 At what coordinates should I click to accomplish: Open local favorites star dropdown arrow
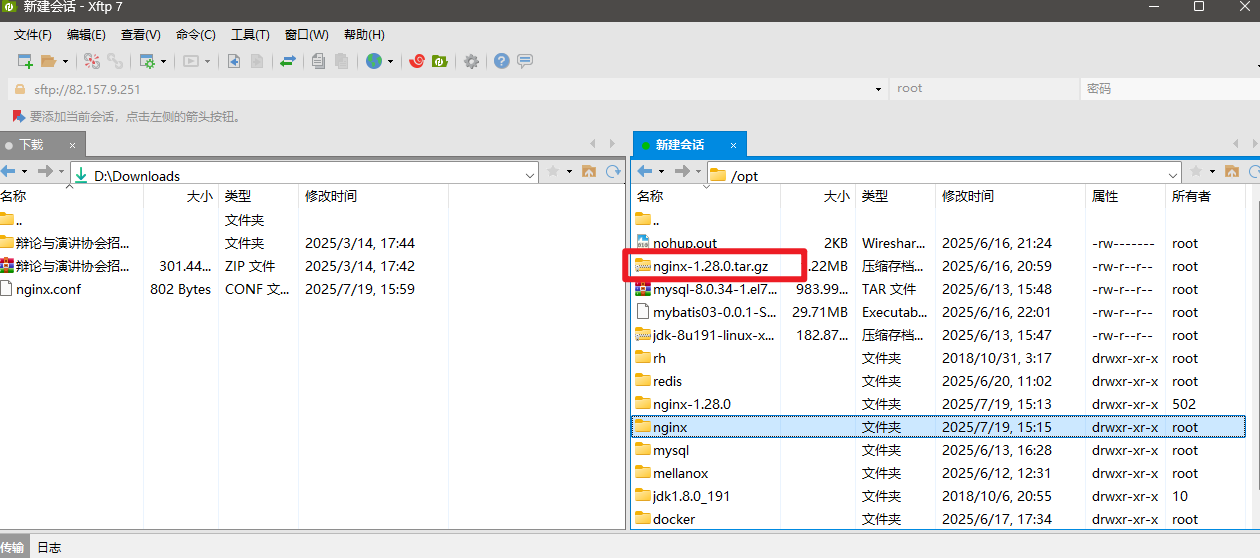pyautogui.click(x=570, y=172)
